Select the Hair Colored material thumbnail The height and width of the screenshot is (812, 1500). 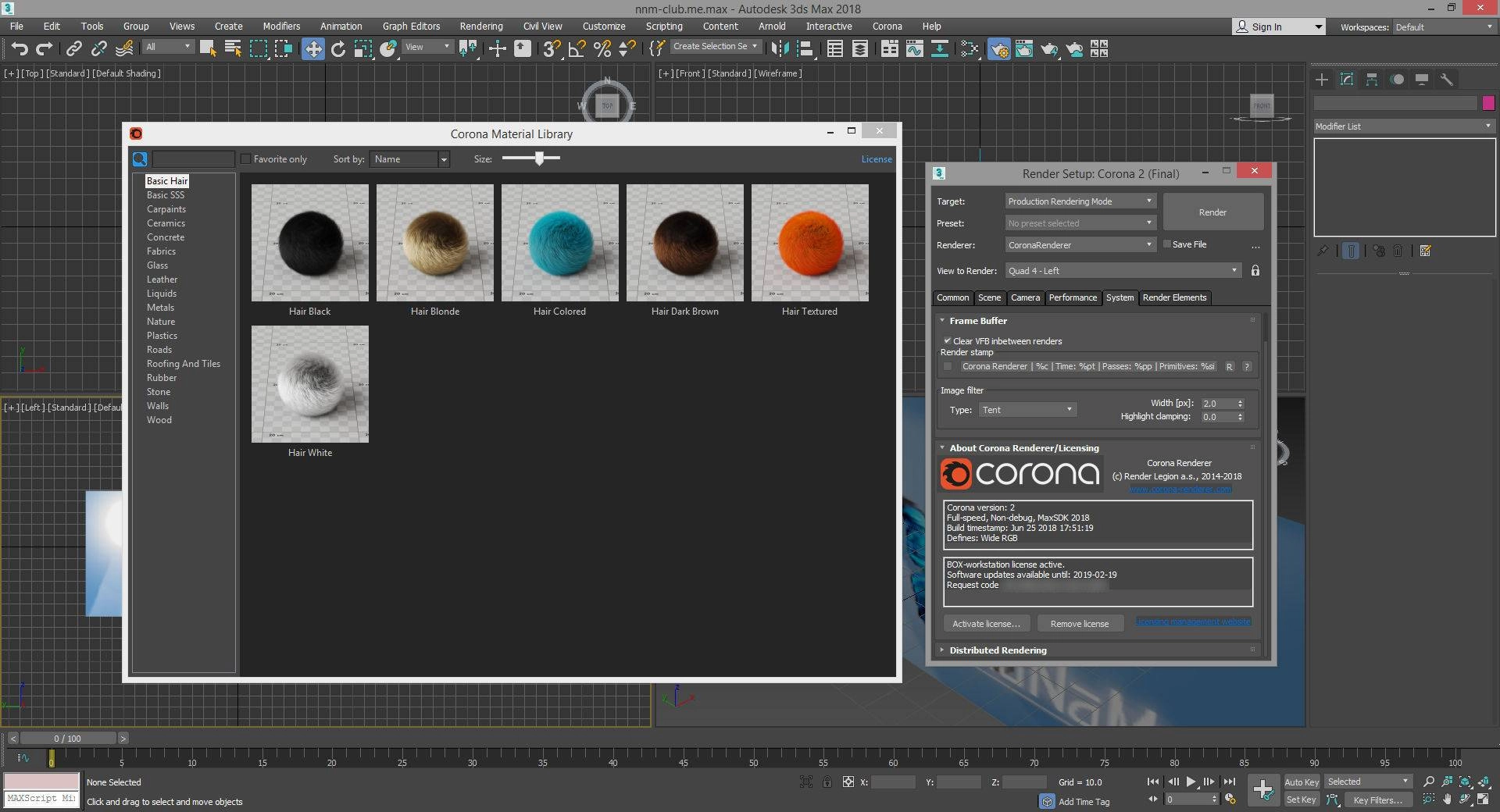559,243
